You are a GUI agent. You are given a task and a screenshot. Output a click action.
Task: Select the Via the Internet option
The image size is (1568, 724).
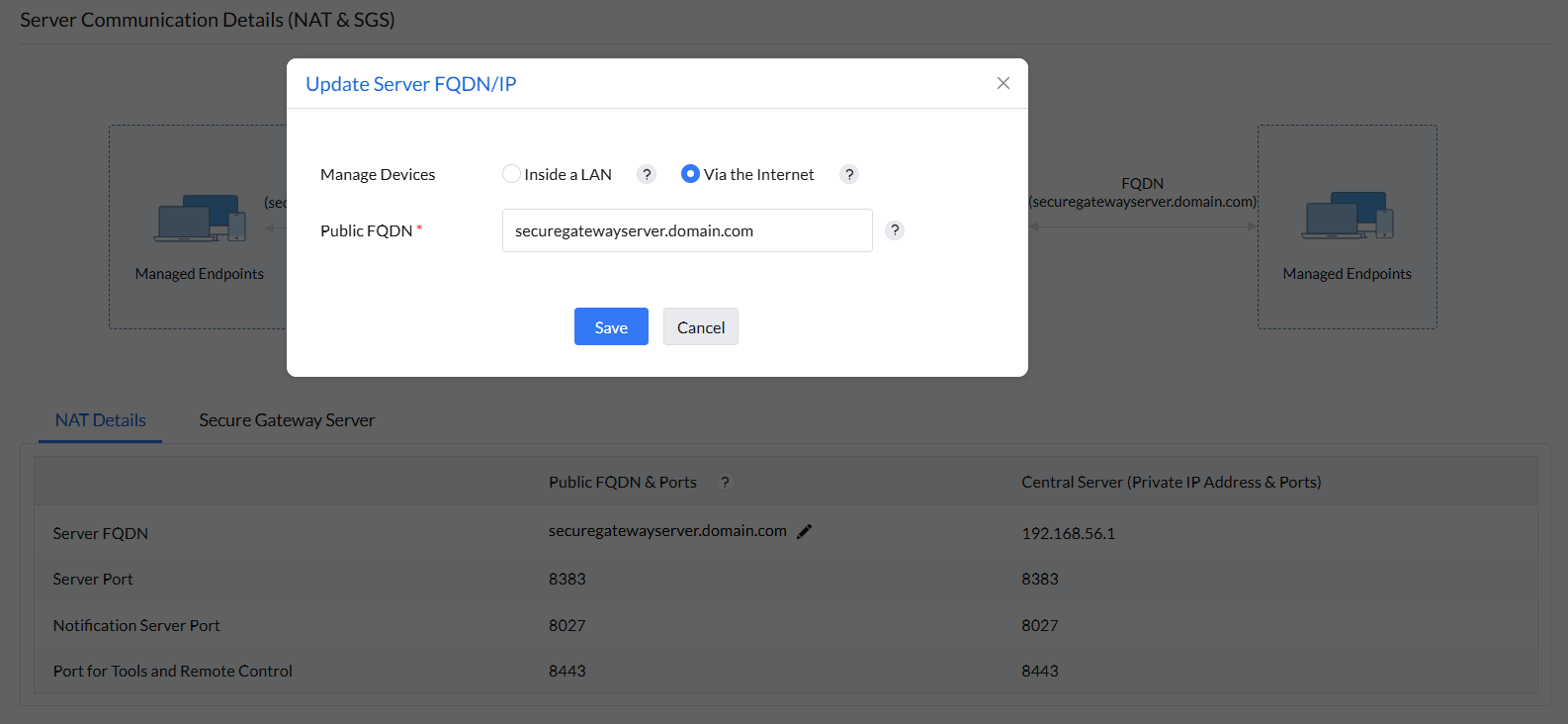[x=690, y=174]
